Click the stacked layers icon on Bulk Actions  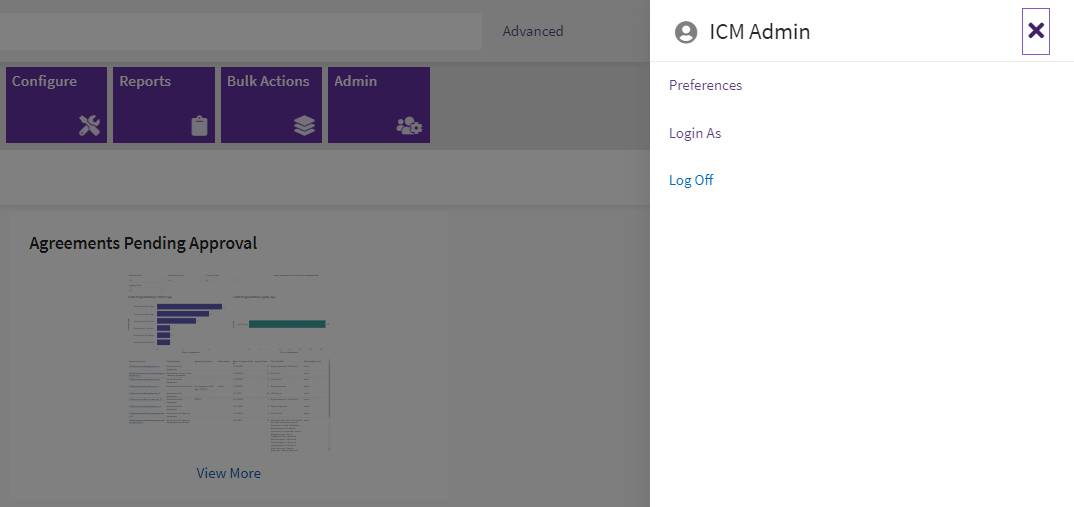tap(304, 126)
